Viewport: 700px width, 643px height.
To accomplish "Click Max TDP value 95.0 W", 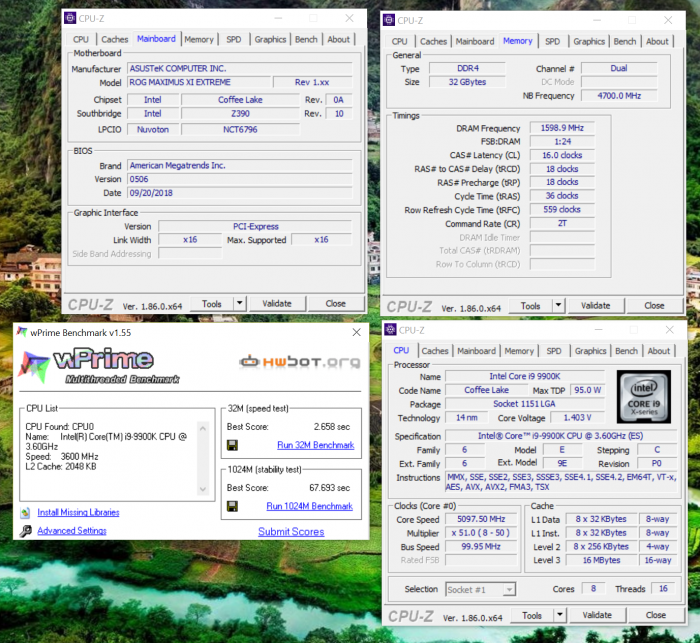I will 588,390.
